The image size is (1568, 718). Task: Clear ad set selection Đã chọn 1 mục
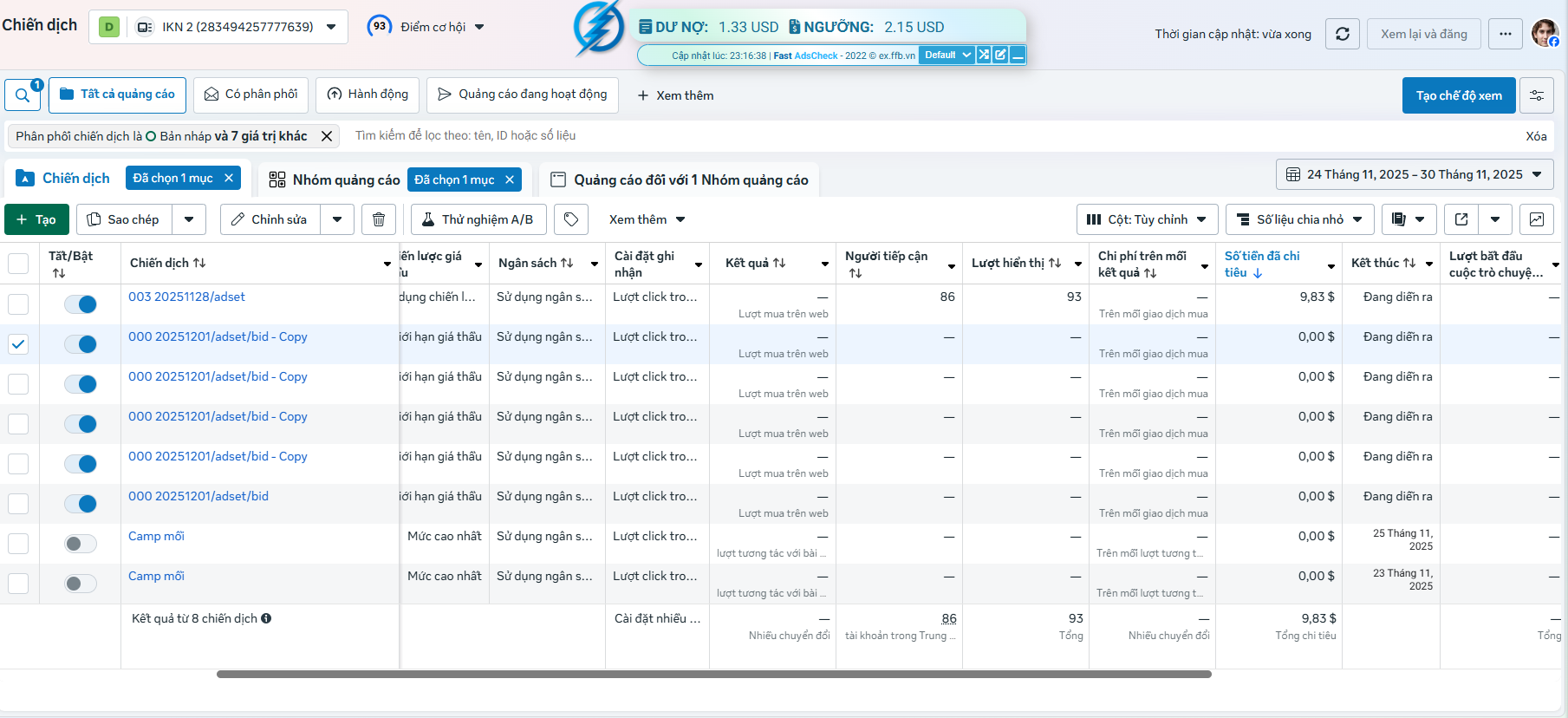(510, 179)
